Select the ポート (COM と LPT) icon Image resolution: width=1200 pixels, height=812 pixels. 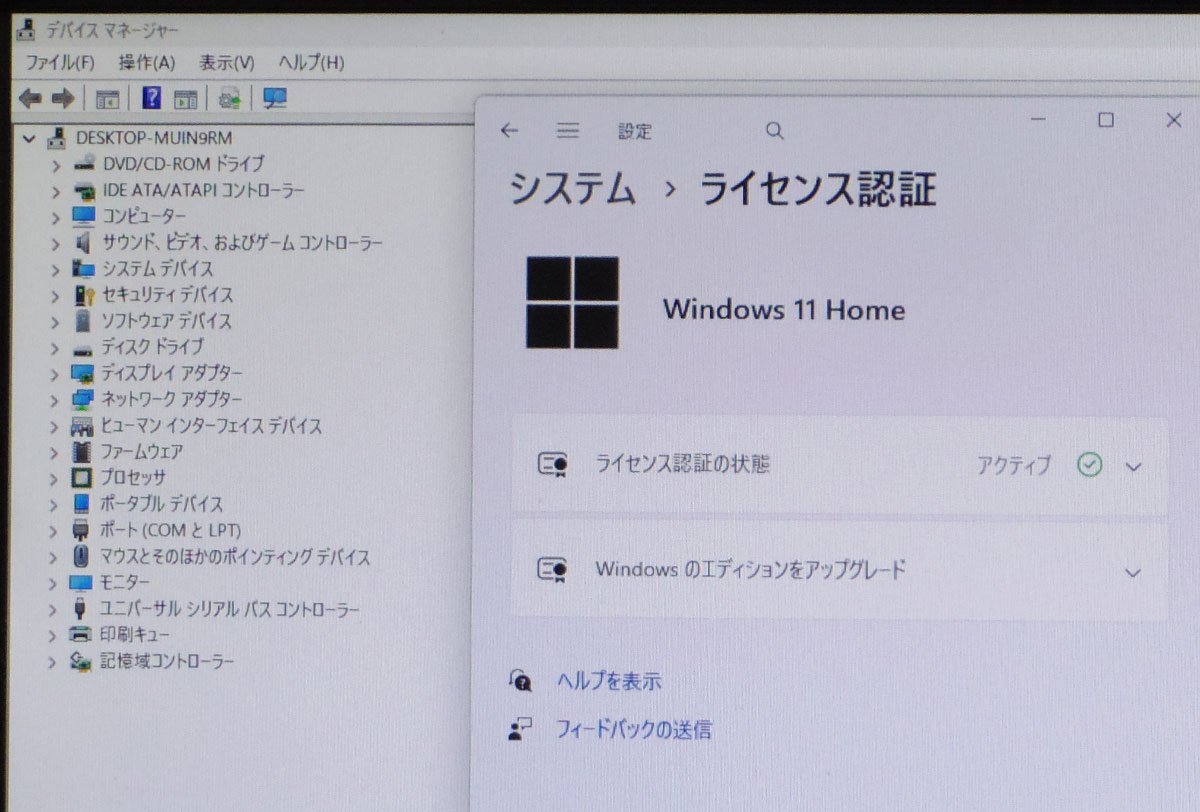(83, 530)
